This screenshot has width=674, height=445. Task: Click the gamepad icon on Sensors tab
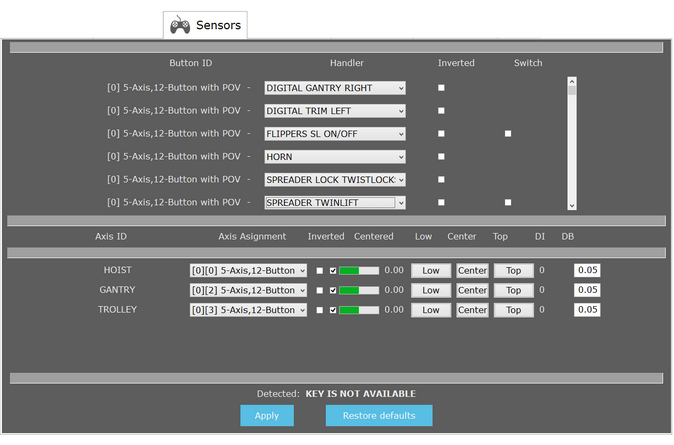coord(180,25)
